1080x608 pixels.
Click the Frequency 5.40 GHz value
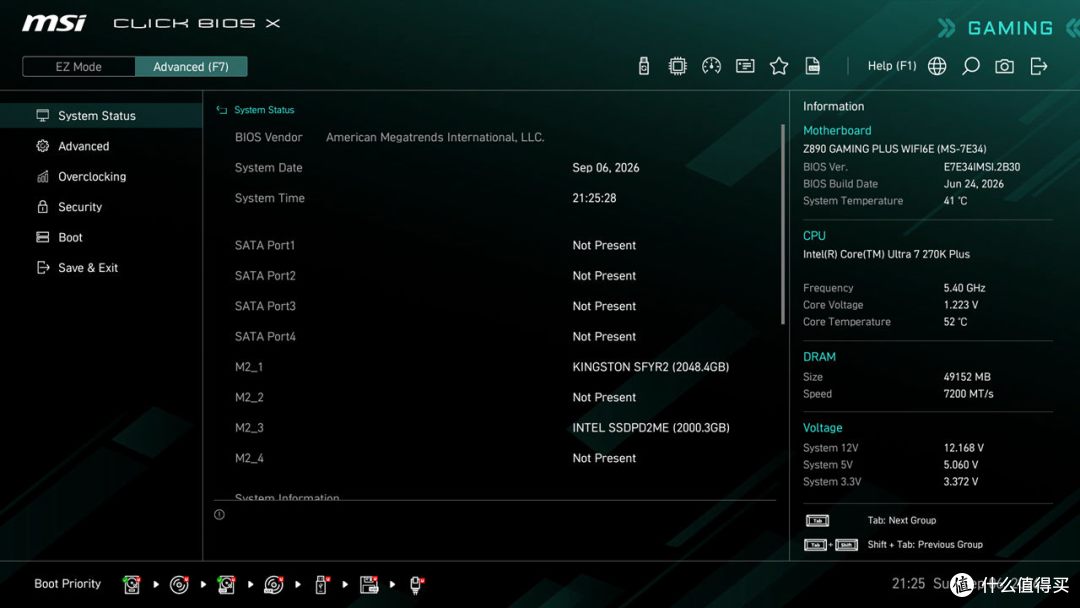[964, 288]
